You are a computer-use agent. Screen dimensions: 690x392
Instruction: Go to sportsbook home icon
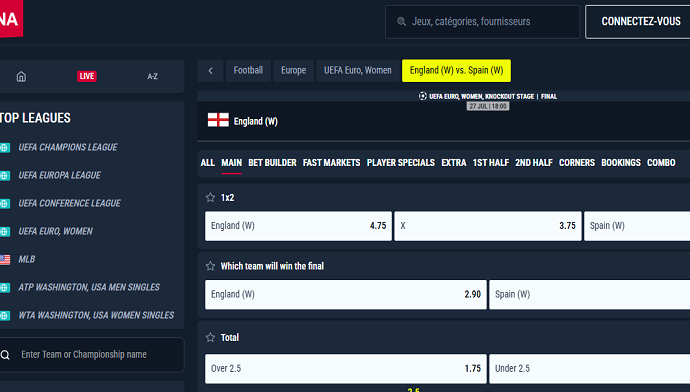coord(21,77)
